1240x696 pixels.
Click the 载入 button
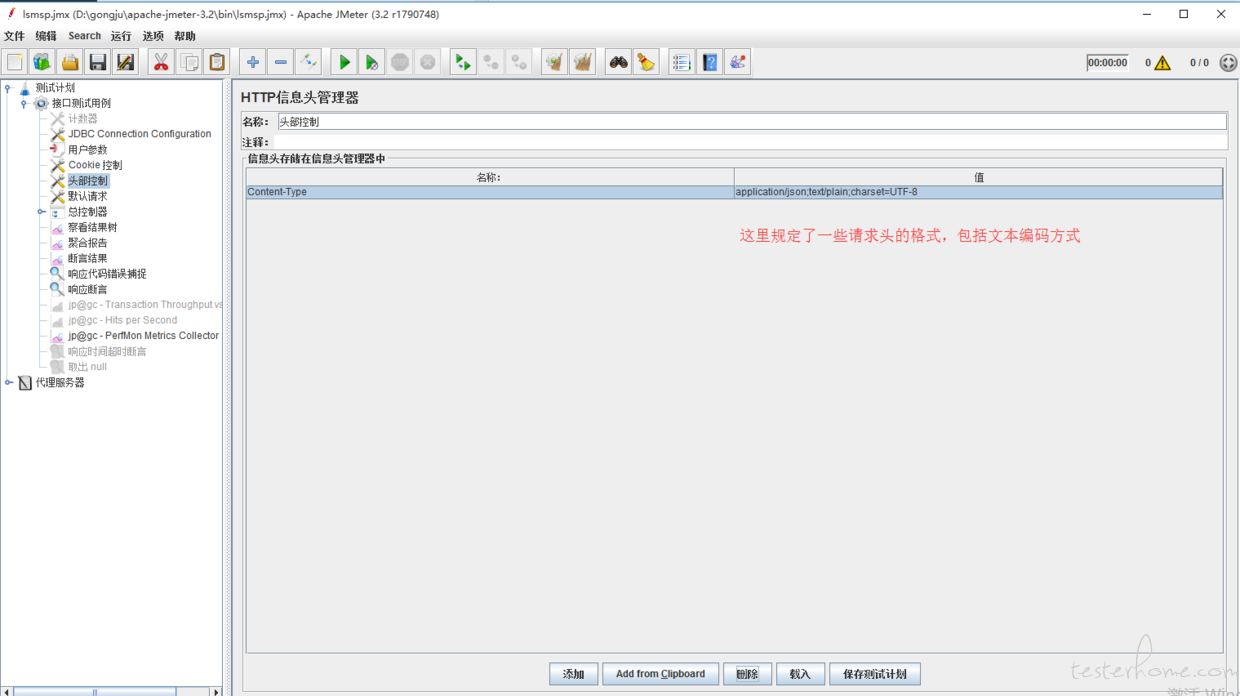coord(800,674)
